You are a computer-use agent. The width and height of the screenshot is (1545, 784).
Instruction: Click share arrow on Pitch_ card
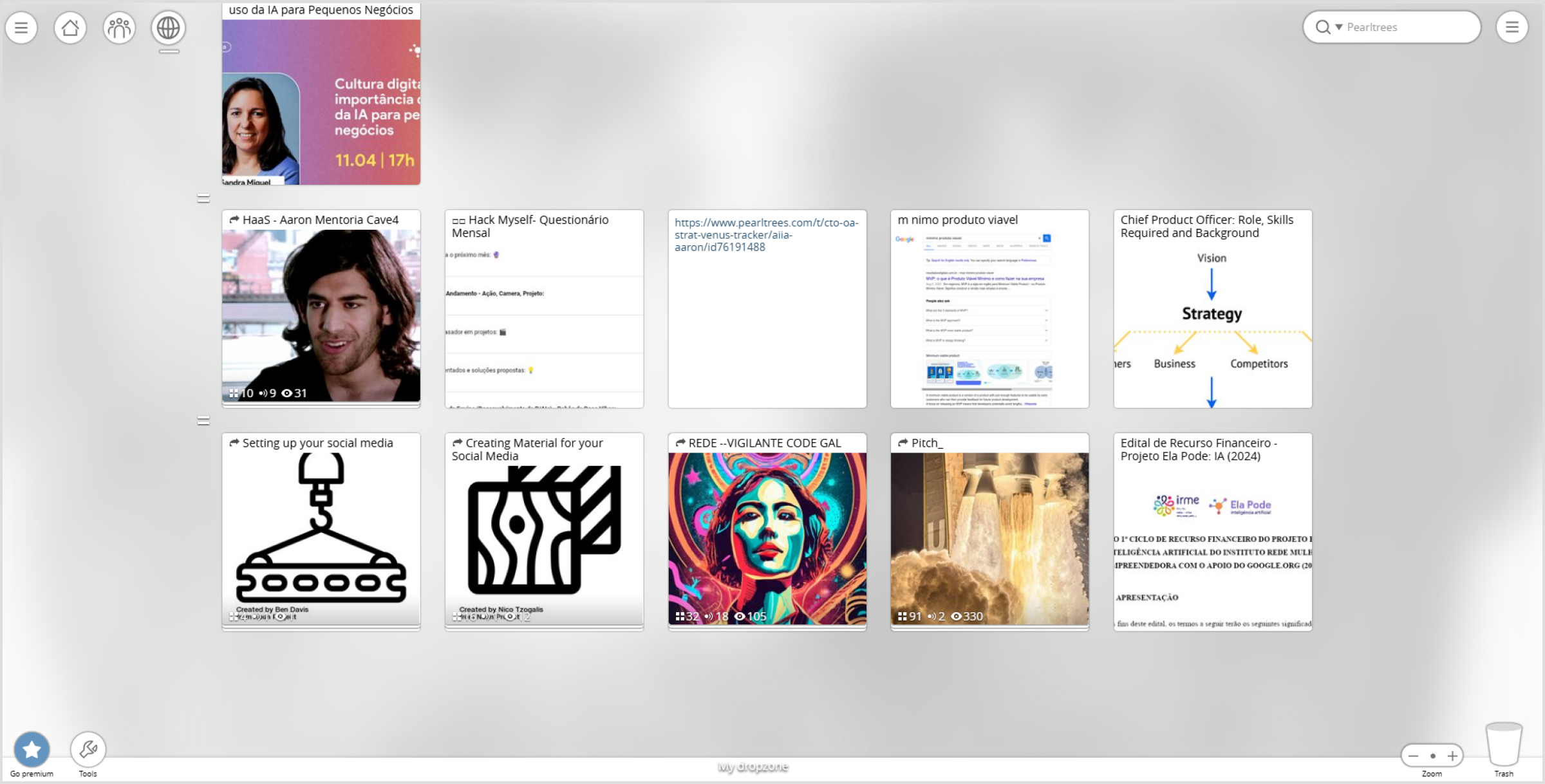pyautogui.click(x=903, y=443)
